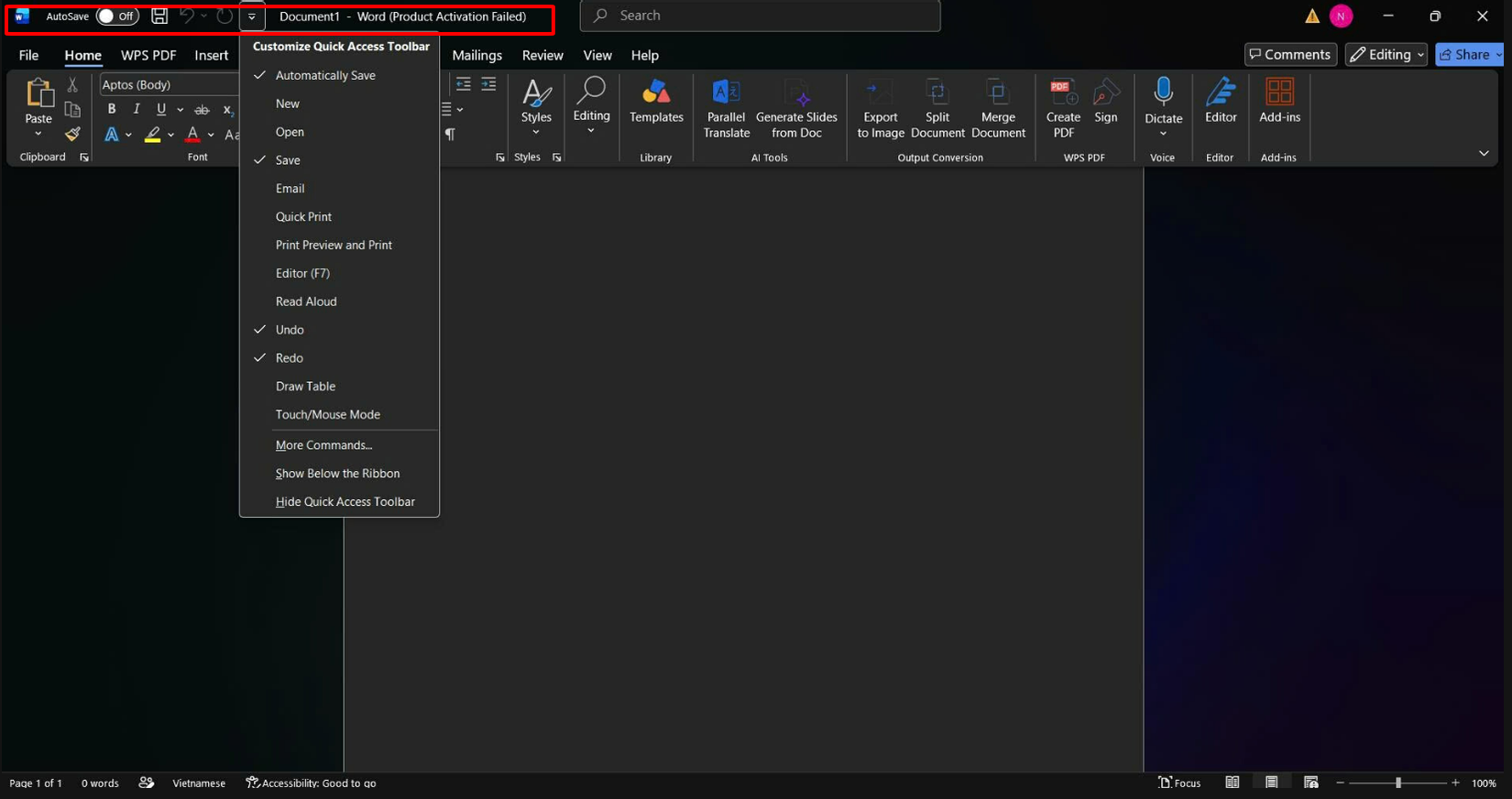Click the Save icon in title bar
1512x799 pixels.
(159, 16)
